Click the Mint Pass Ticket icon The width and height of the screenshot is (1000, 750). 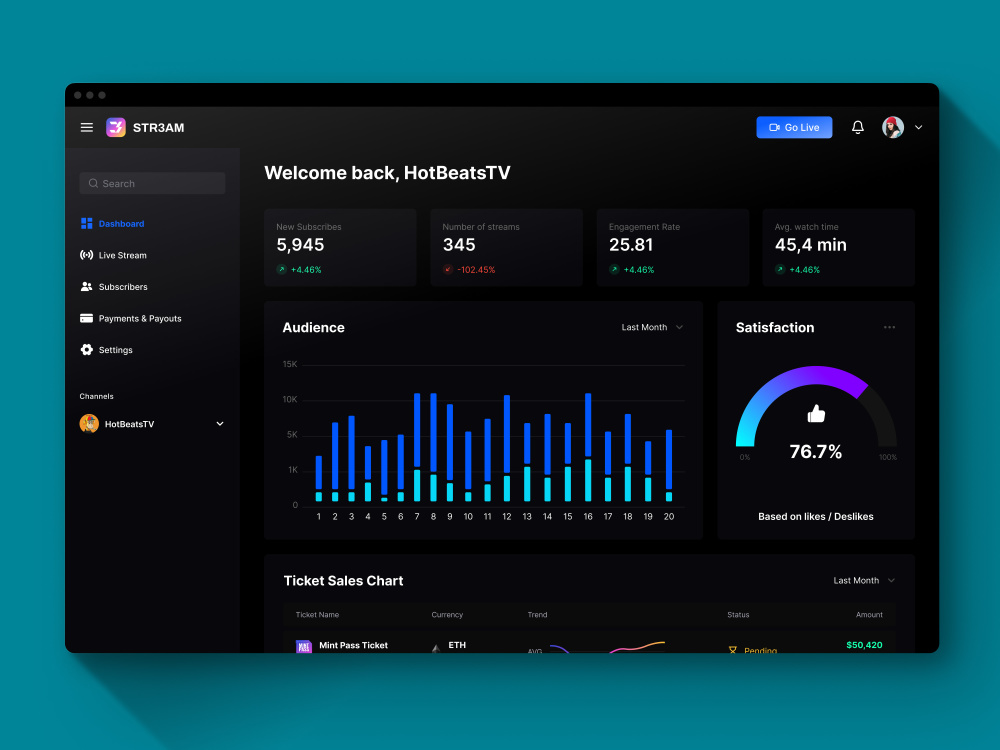[x=304, y=646]
